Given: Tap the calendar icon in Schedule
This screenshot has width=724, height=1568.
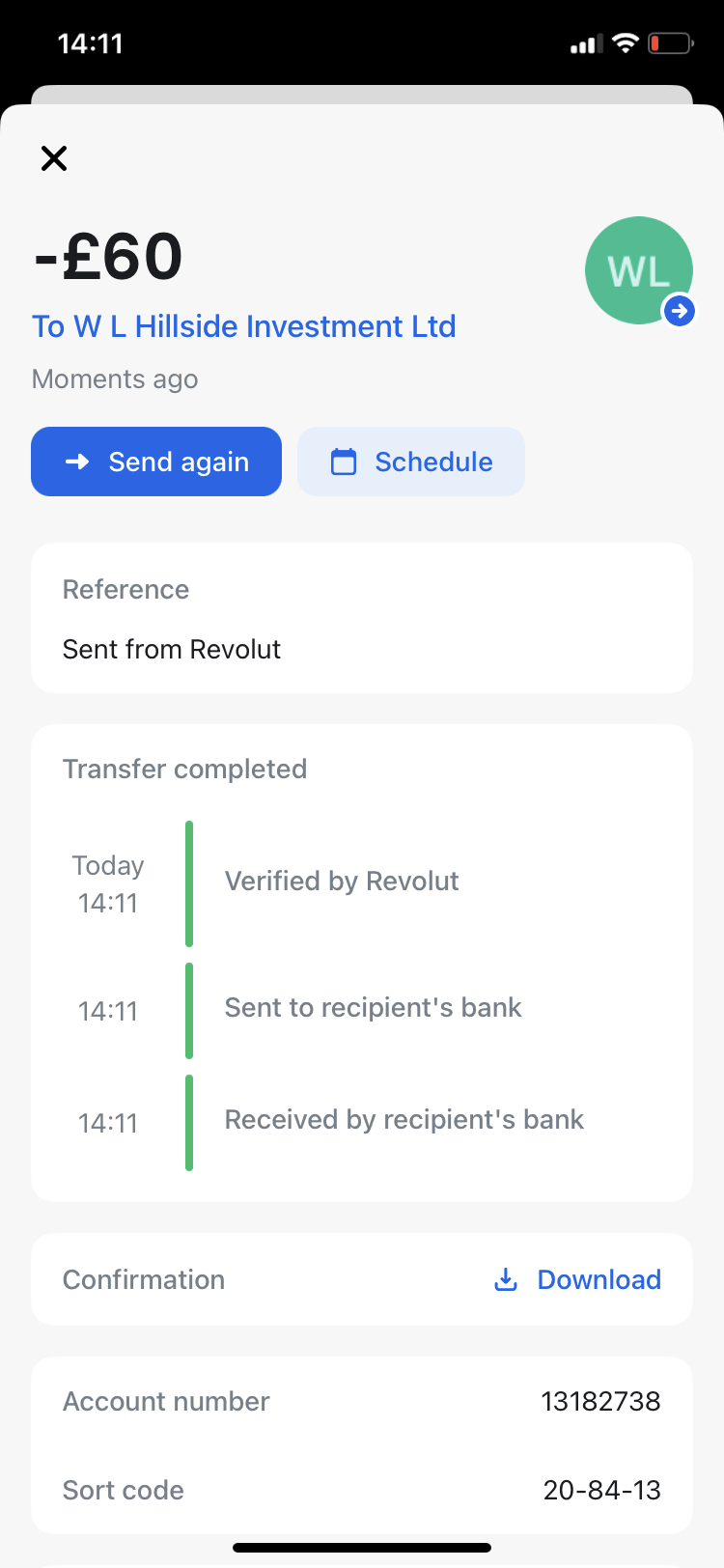Looking at the screenshot, I should click(344, 462).
